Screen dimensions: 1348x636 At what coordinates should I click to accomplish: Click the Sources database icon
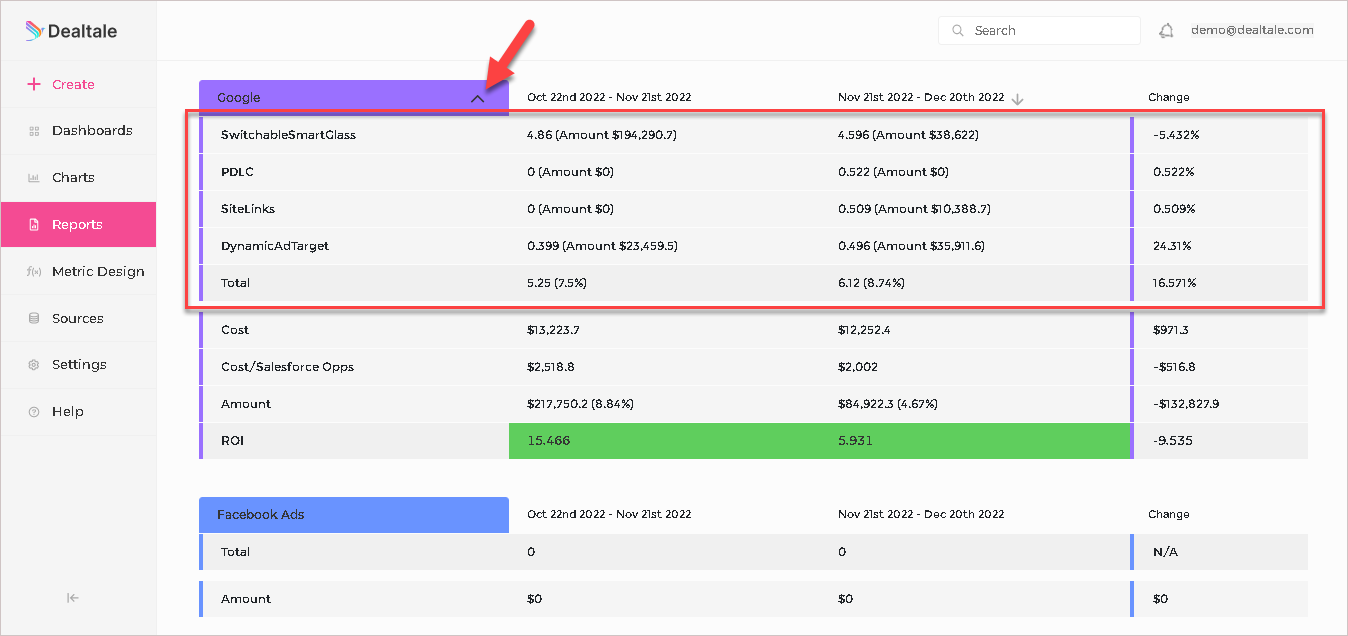[x=34, y=318]
